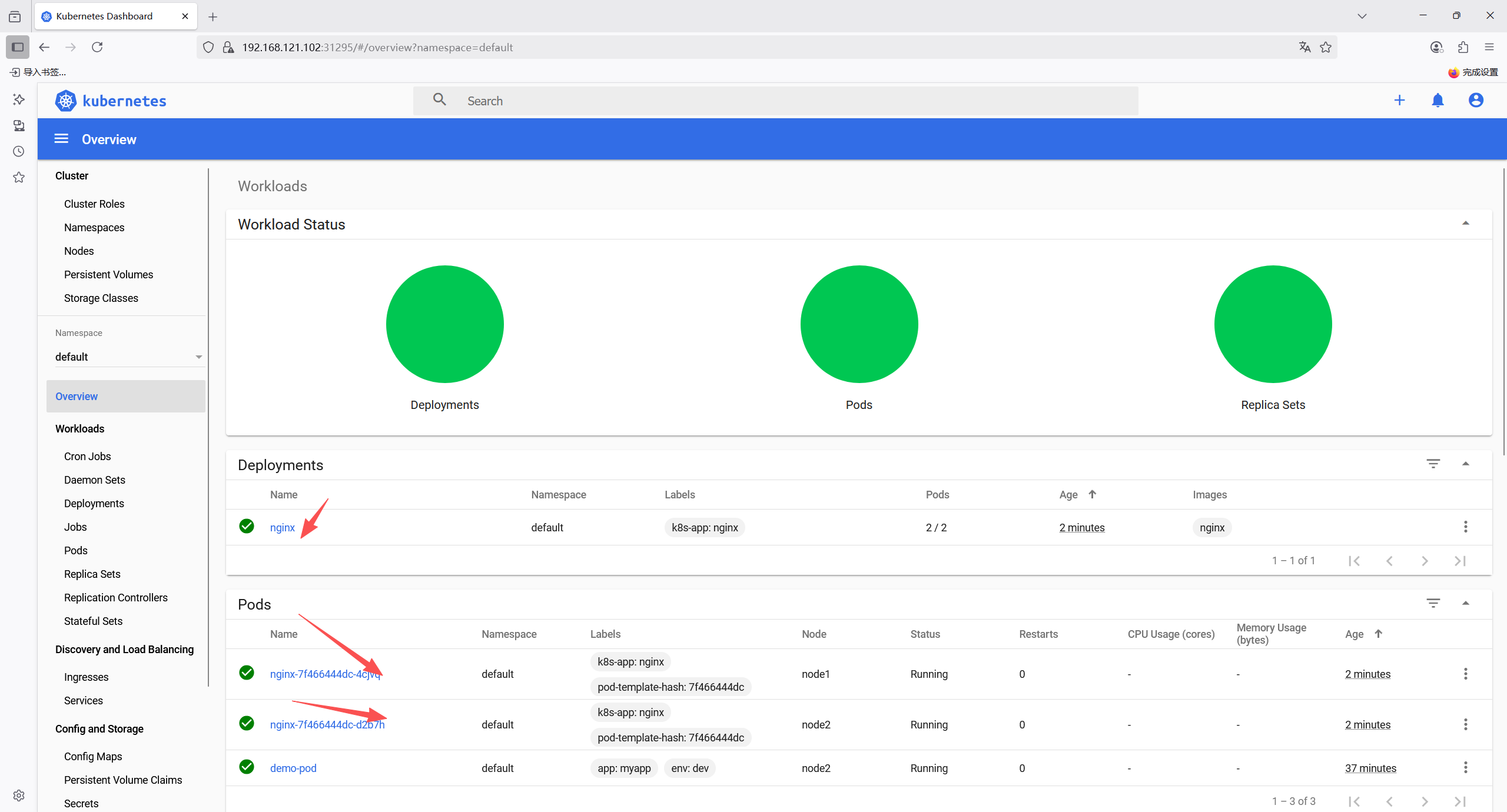Open the nginx-7f466444dc-d2b7h pod link
The width and height of the screenshot is (1507, 812).
[327, 724]
